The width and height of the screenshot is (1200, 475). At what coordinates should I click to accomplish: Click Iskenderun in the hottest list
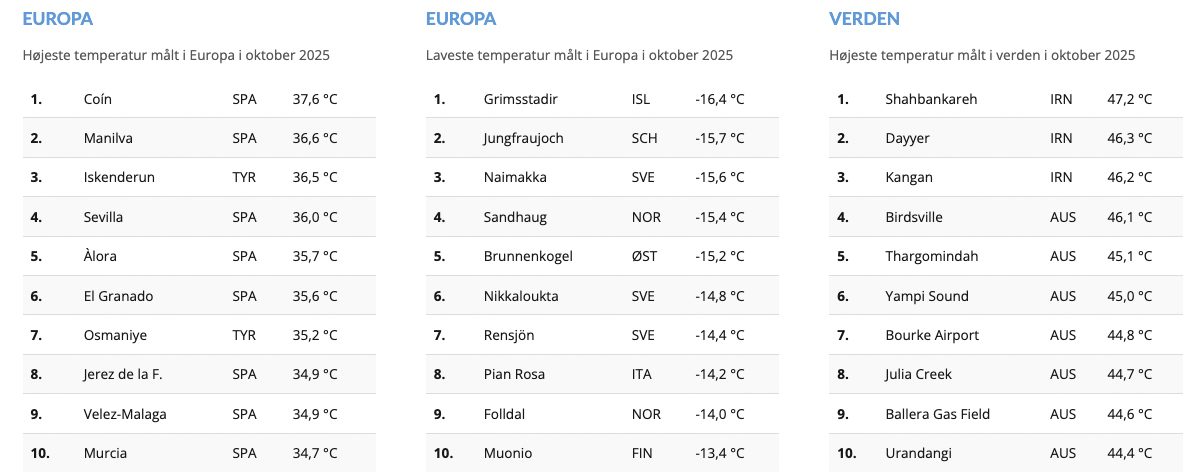coord(119,177)
